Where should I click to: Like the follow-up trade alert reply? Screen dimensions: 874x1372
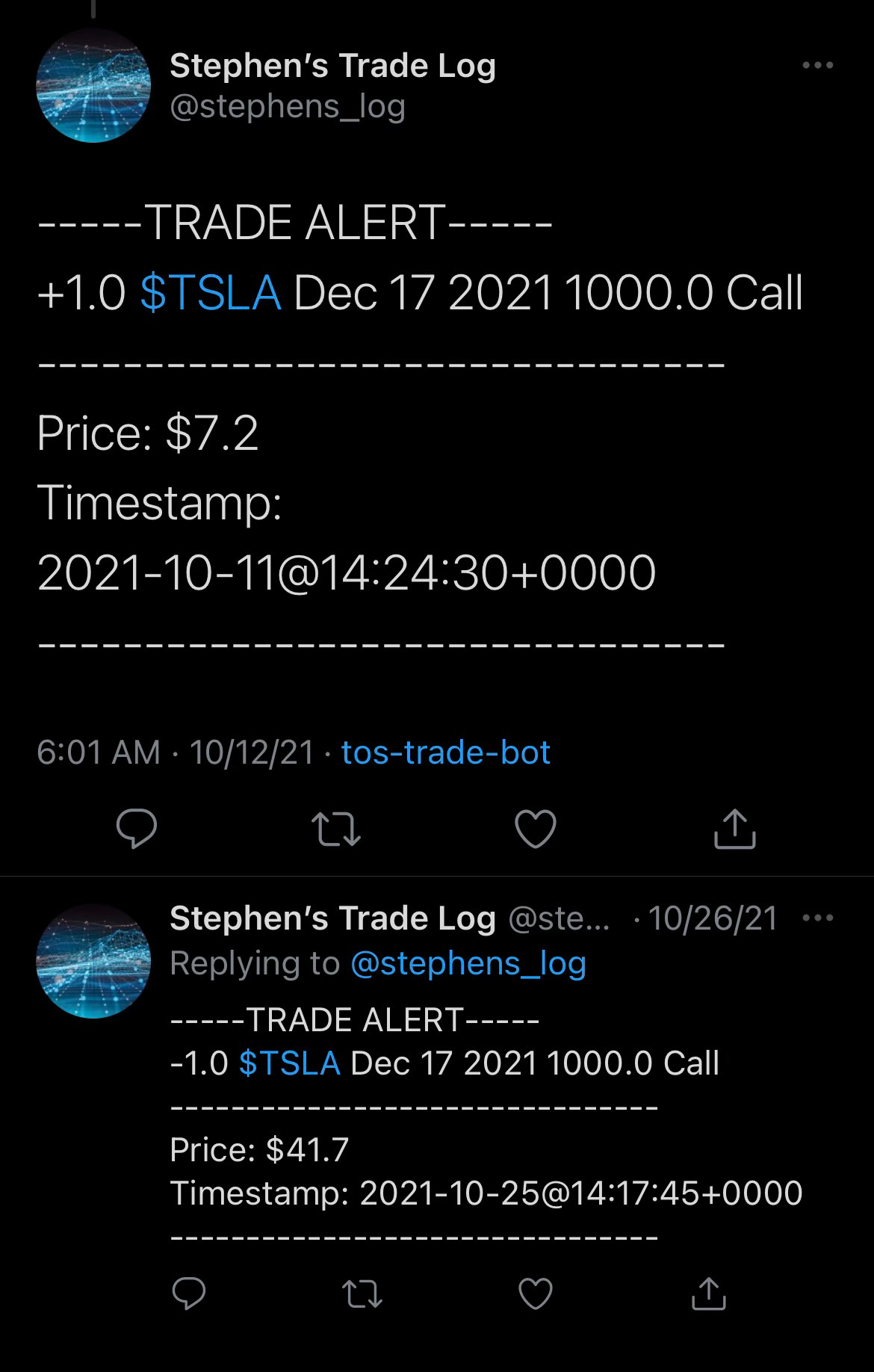536,1294
